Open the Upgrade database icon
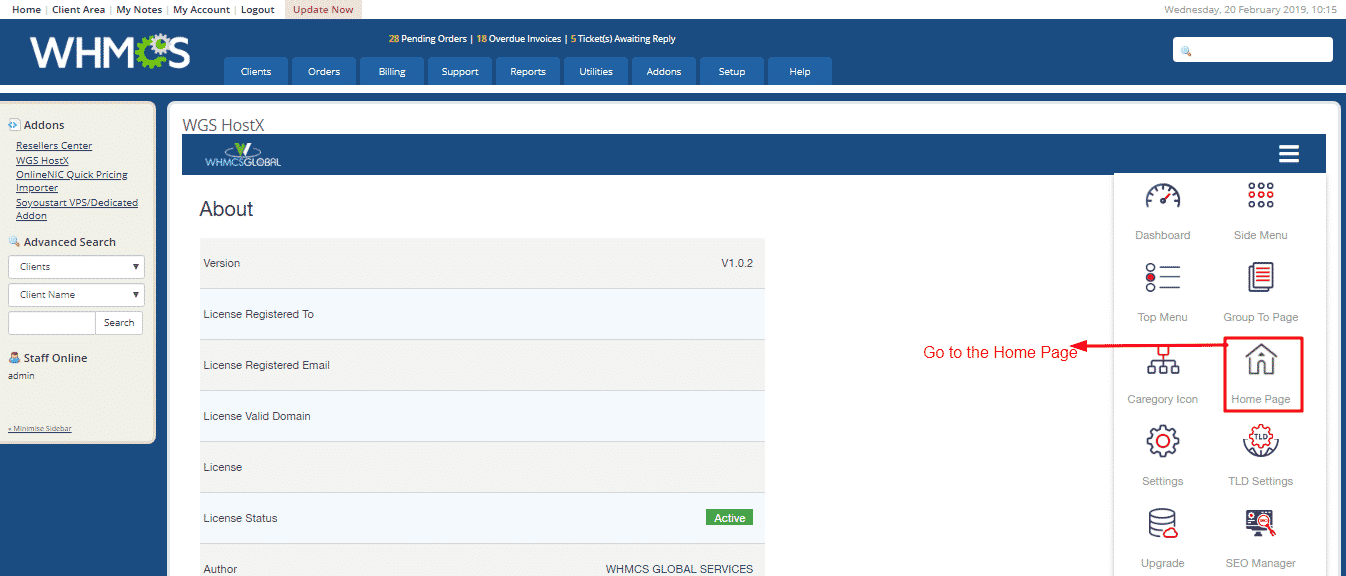The width and height of the screenshot is (1346, 576). (x=1162, y=523)
